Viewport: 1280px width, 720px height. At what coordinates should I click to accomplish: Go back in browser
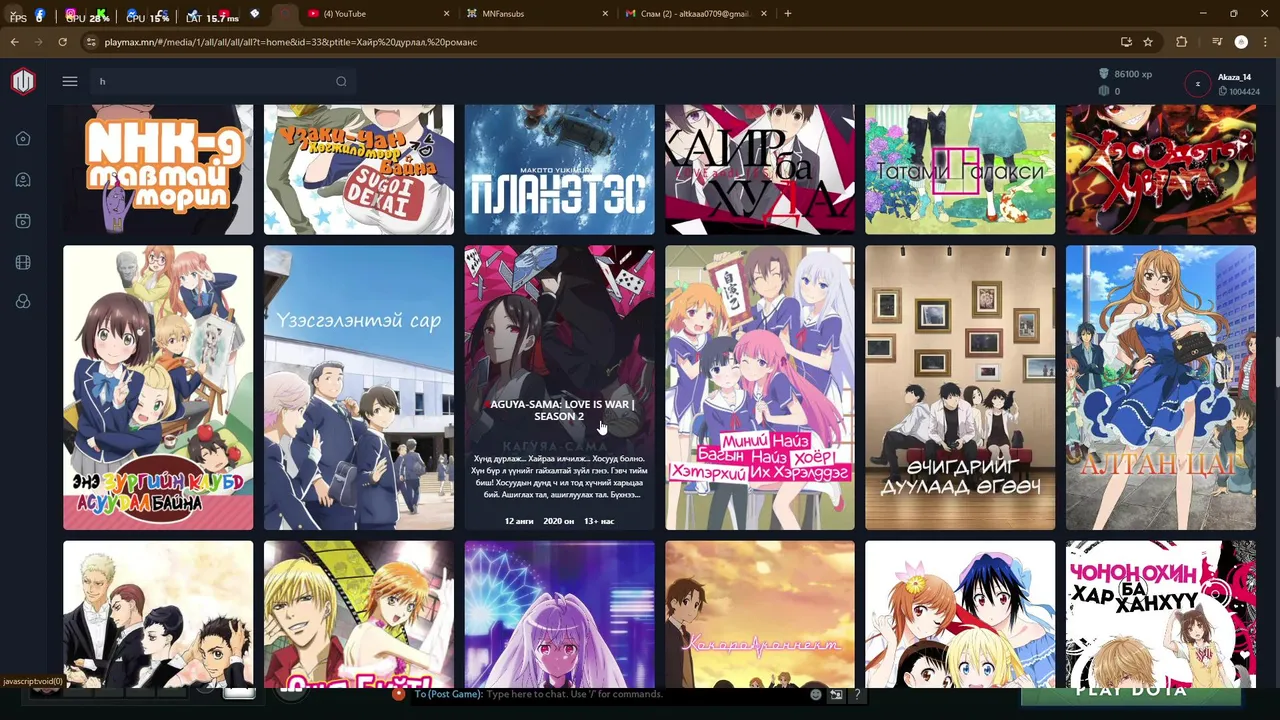point(14,42)
